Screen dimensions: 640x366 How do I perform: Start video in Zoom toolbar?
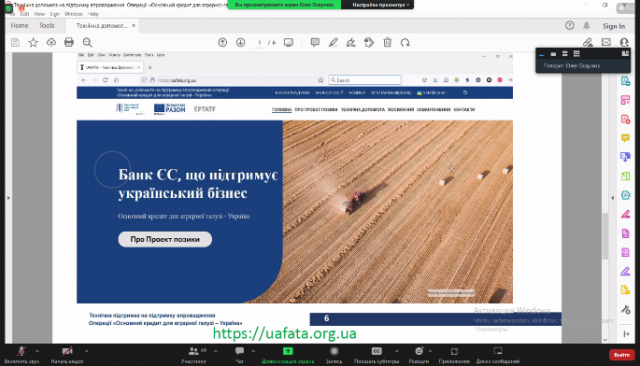(67, 354)
